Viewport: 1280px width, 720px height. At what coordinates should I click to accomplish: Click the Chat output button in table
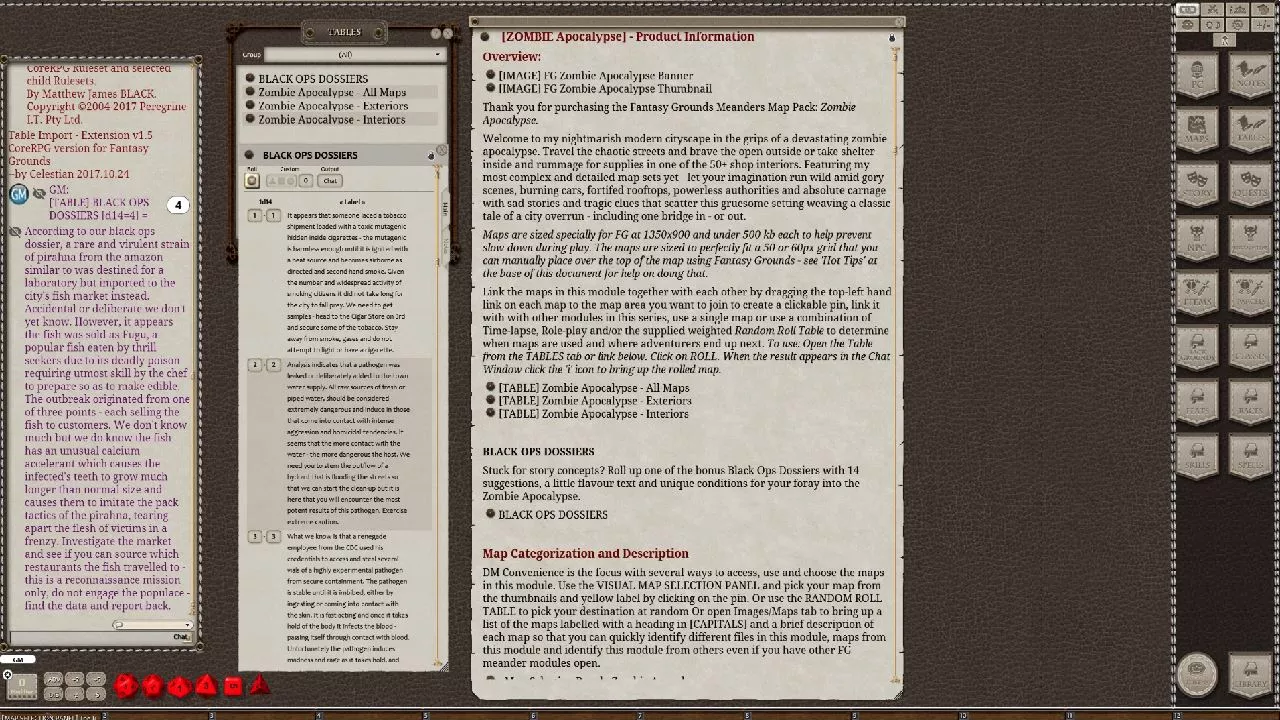pos(330,181)
